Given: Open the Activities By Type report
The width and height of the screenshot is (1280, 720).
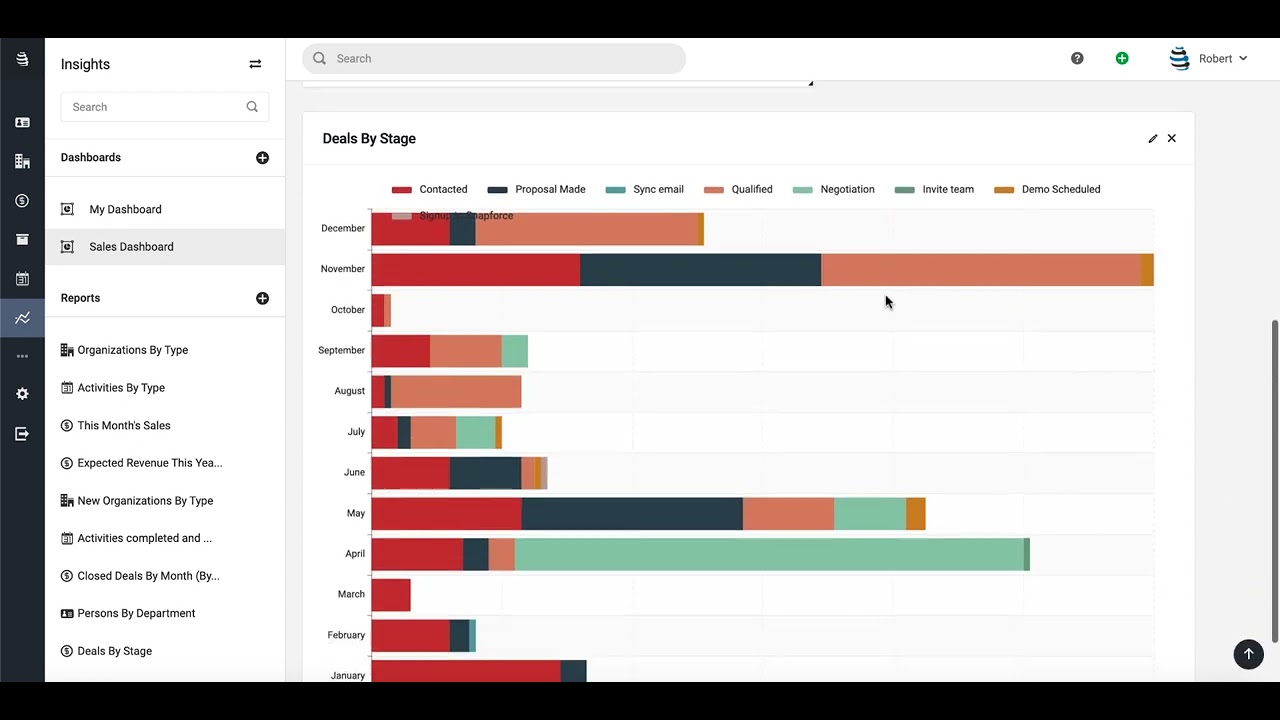Looking at the screenshot, I should (121, 388).
